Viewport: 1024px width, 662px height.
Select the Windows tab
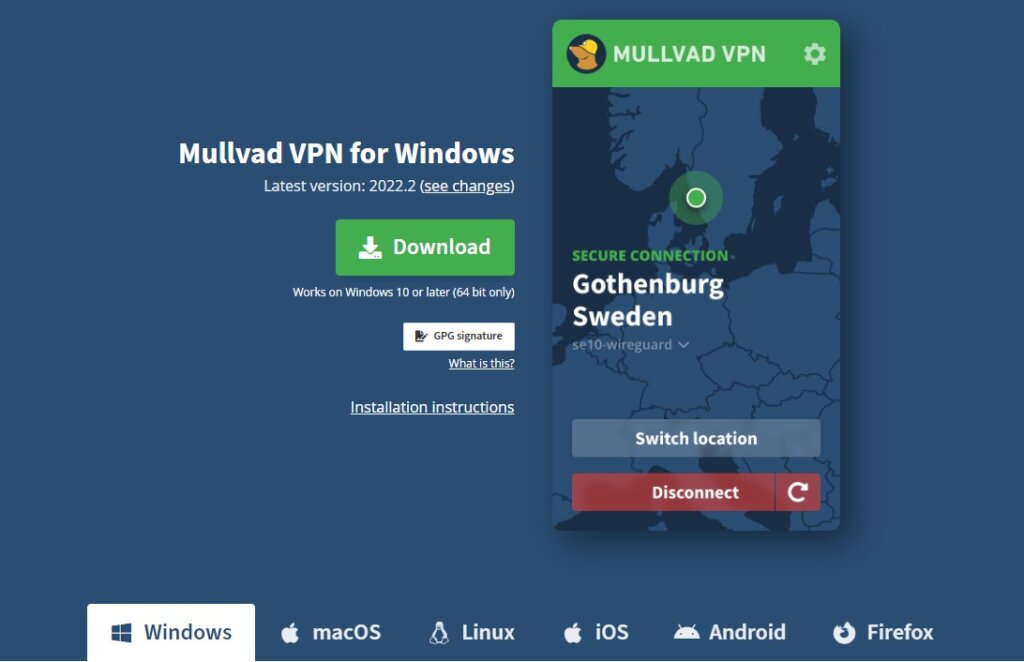click(171, 633)
